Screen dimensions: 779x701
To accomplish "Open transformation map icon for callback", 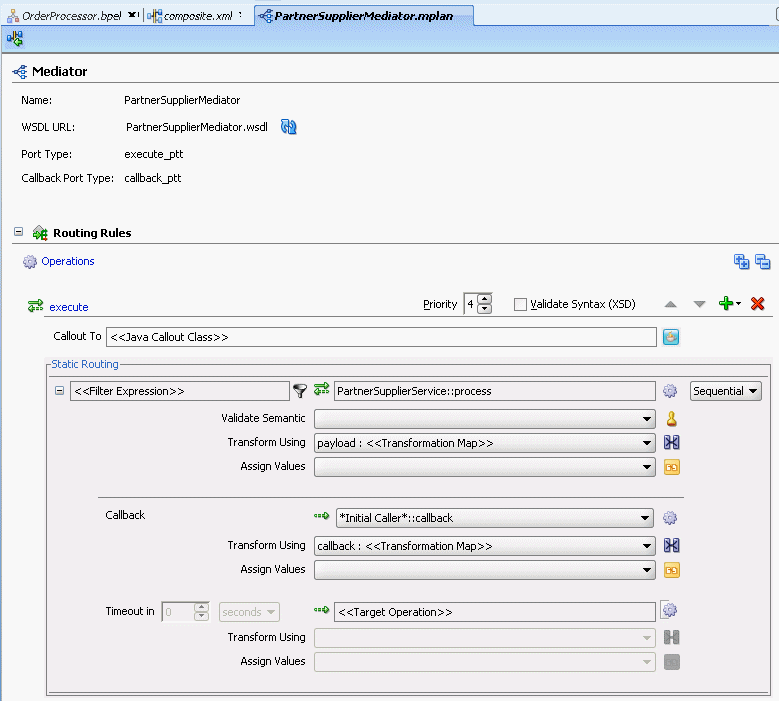I will pos(672,545).
